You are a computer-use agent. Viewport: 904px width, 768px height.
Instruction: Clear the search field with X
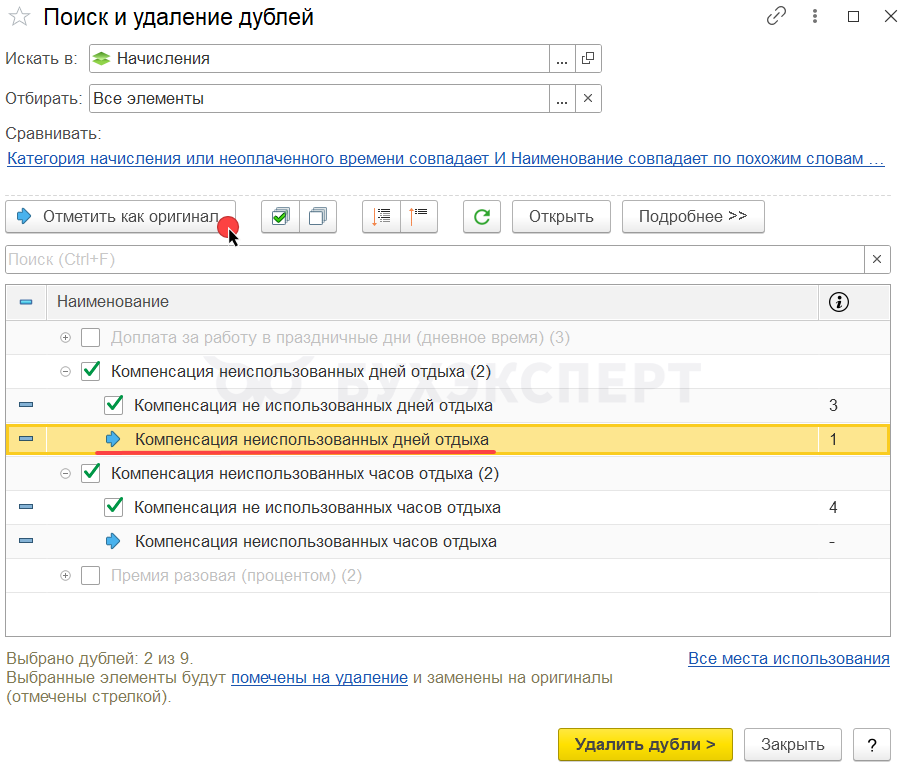(877, 260)
